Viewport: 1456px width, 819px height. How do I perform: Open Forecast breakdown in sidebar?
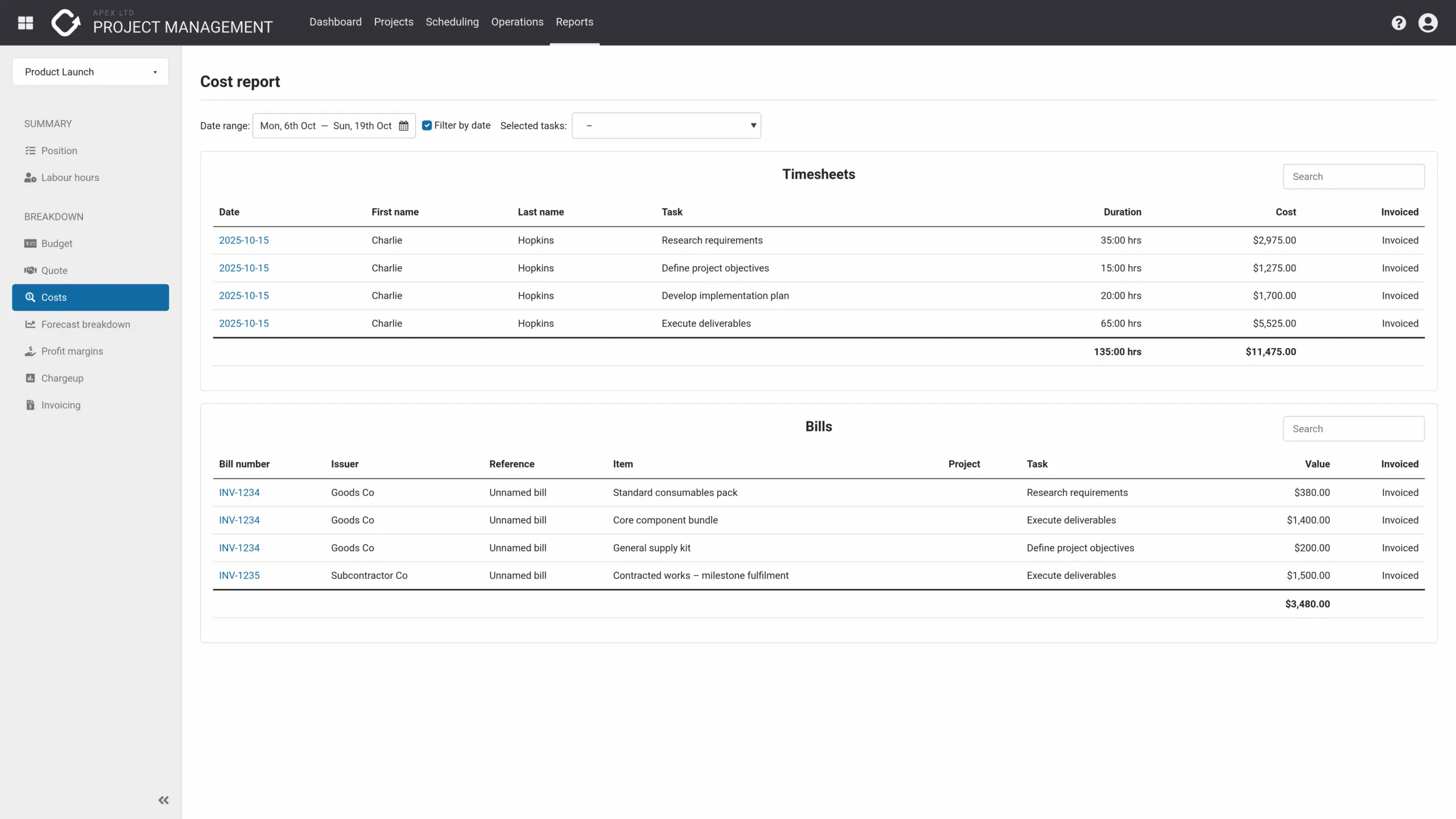(85, 324)
